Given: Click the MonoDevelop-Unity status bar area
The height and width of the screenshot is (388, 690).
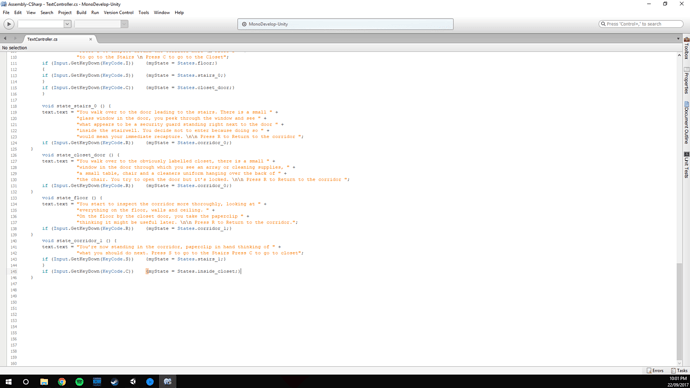Looking at the screenshot, I should coord(345,24).
